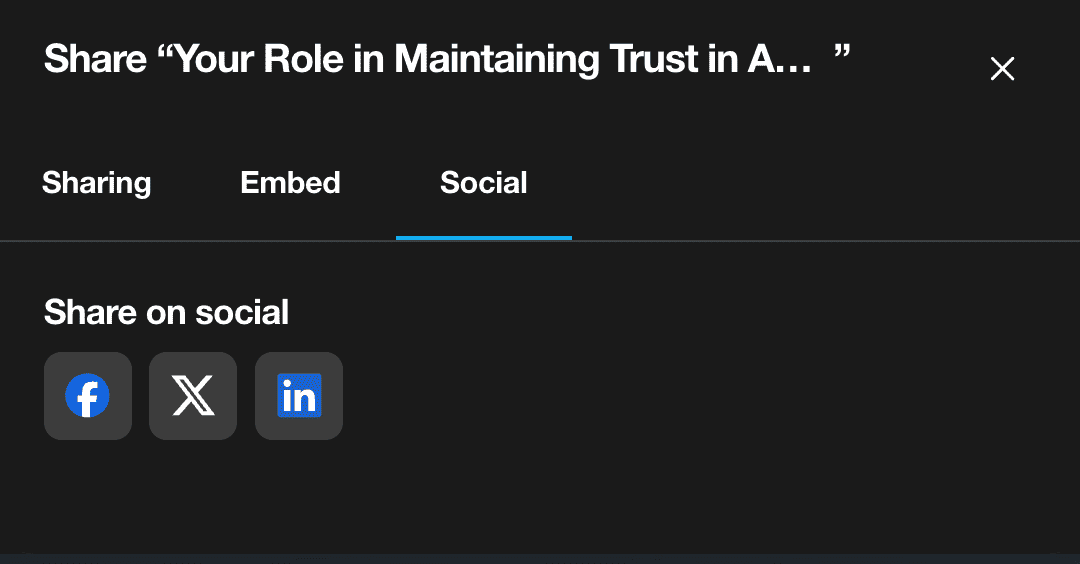Dismiss the dialog with the X icon
This screenshot has width=1080, height=564.
(1002, 69)
